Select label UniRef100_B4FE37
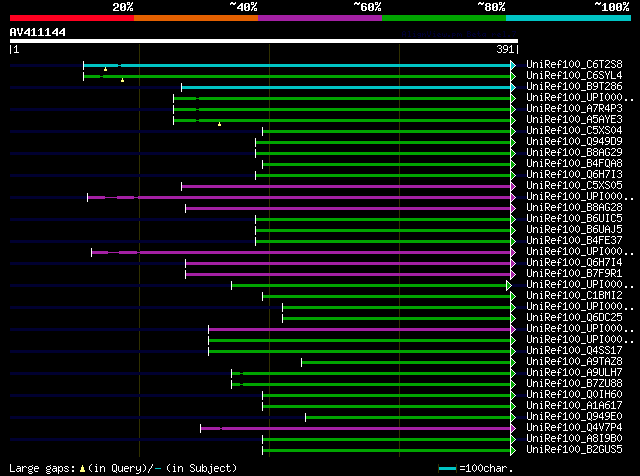 click(x=574, y=241)
